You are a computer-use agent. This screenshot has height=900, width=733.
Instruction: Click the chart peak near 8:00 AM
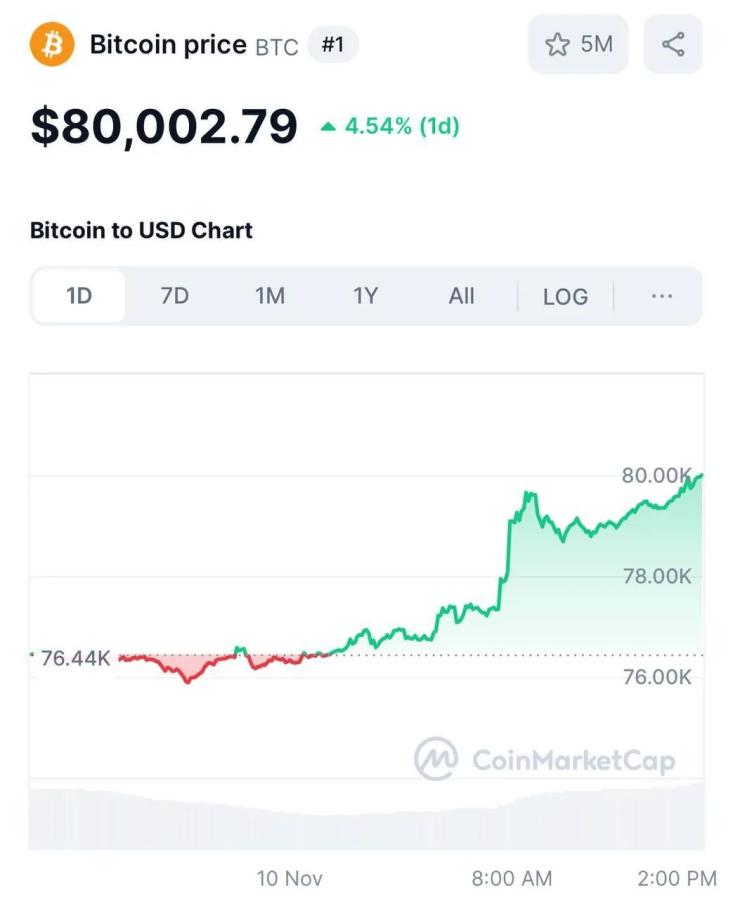529,494
